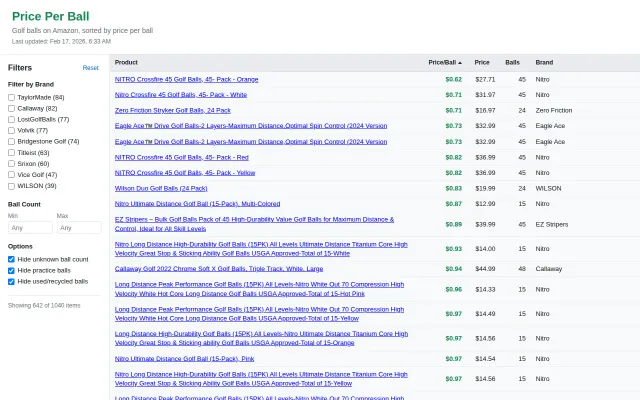Uncheck Hide used/recycled balls option

(11, 282)
